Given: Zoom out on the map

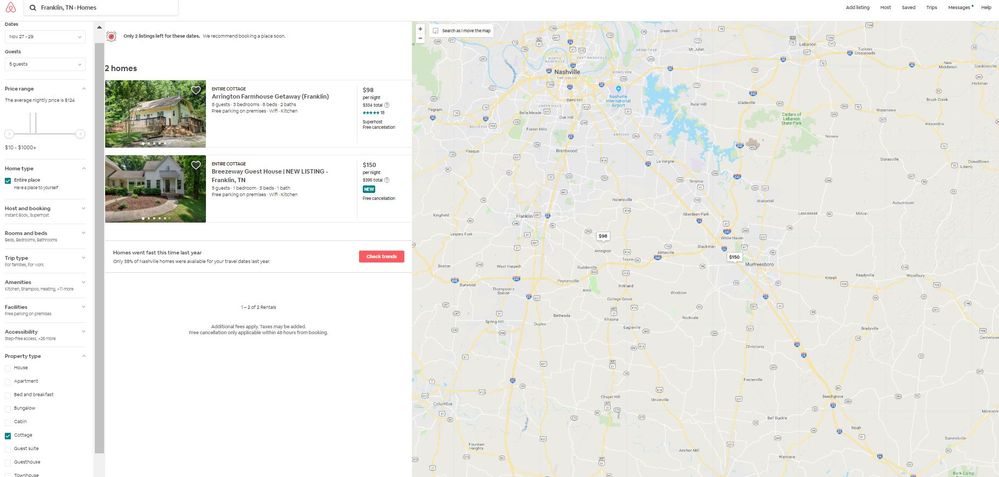Looking at the screenshot, I should click(421, 38).
